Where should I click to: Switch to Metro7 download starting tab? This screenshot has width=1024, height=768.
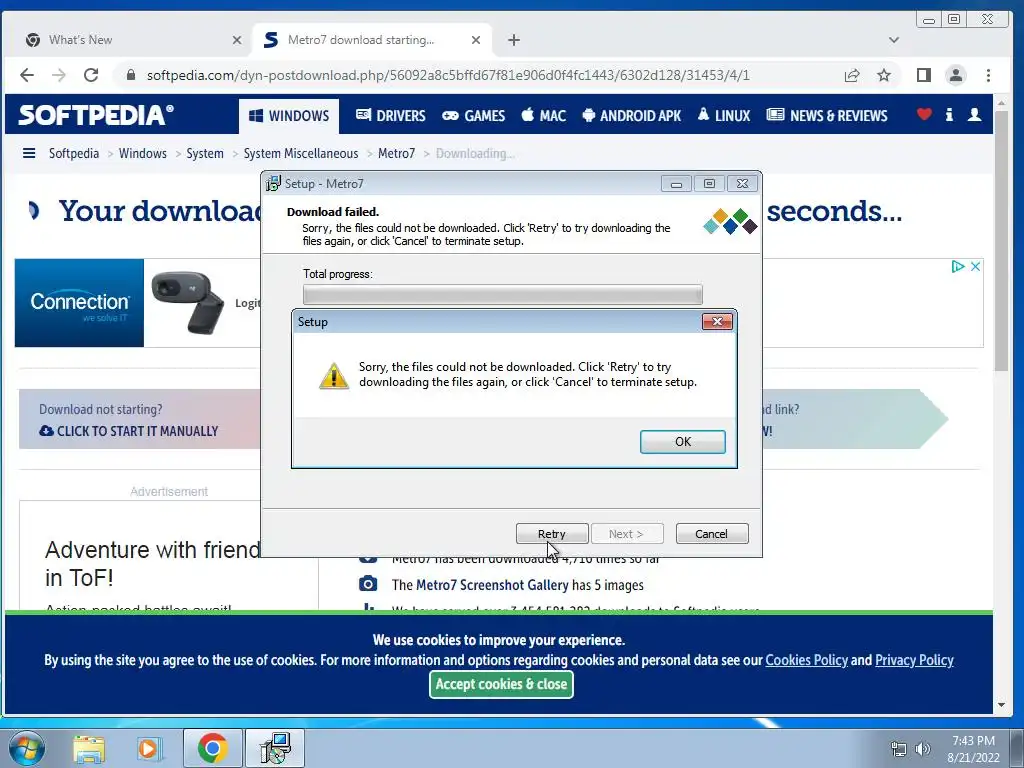coord(371,40)
